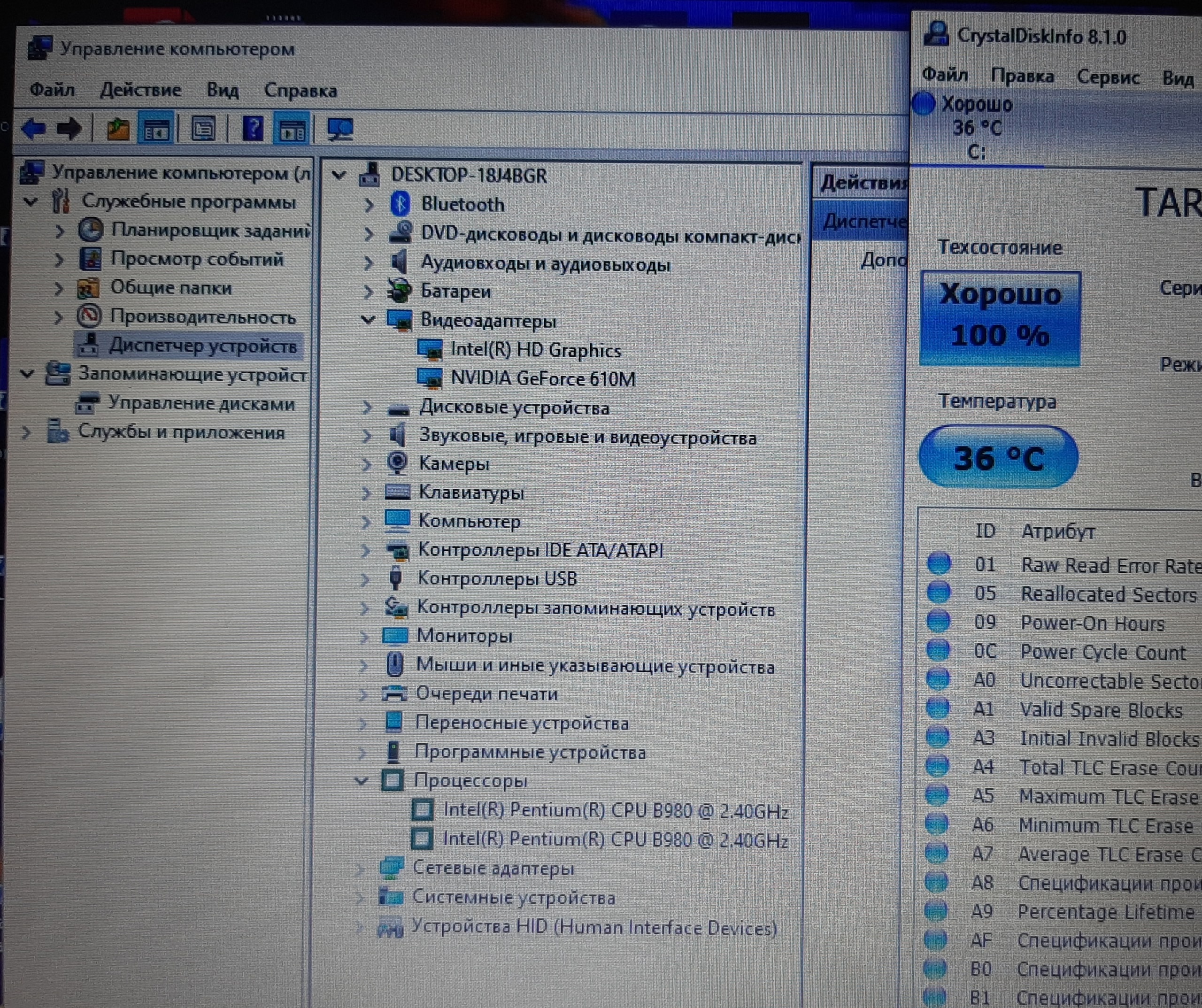Collapse the Процессоры node
Viewport: 1202px width, 1008px height.
pyautogui.click(x=361, y=780)
